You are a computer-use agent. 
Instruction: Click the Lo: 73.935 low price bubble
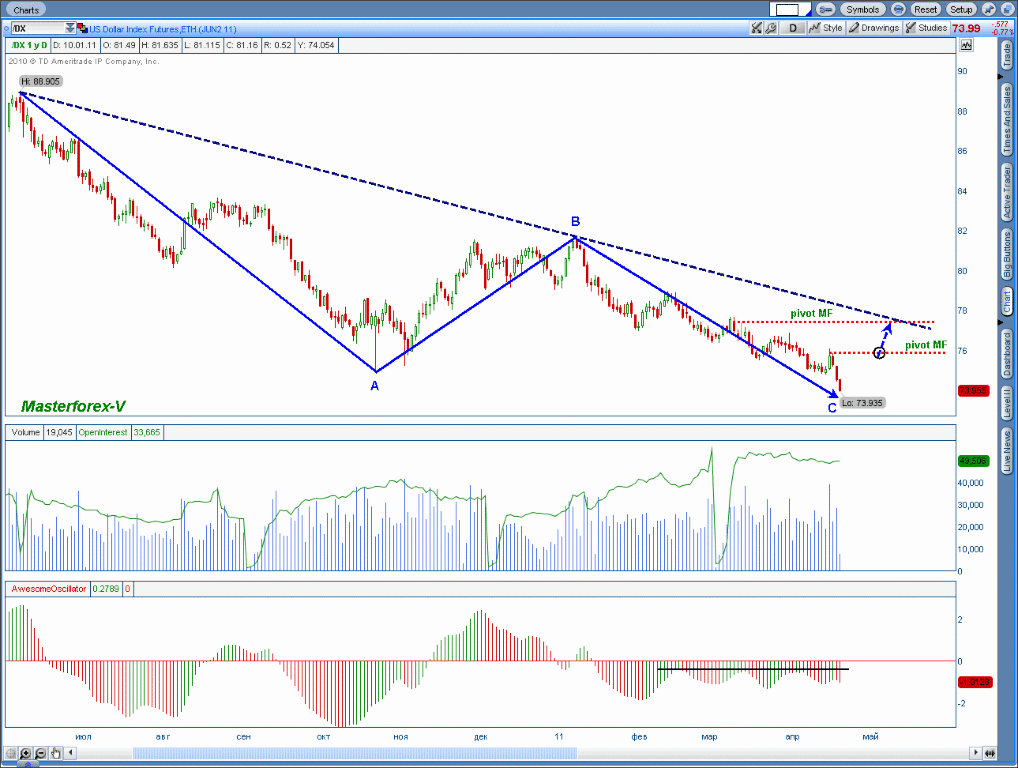pos(862,403)
